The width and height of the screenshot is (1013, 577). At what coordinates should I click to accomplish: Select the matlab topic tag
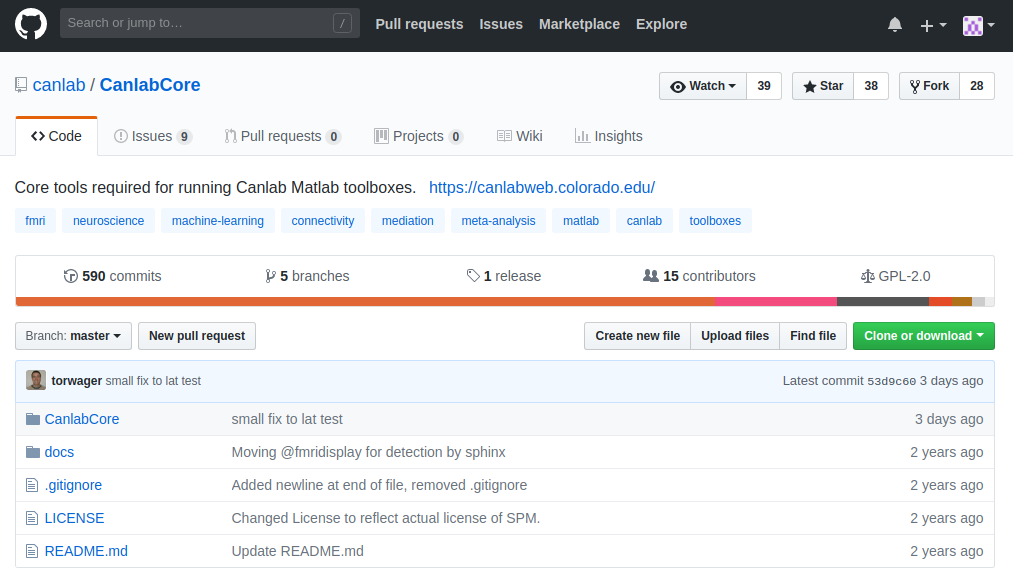[581, 220]
